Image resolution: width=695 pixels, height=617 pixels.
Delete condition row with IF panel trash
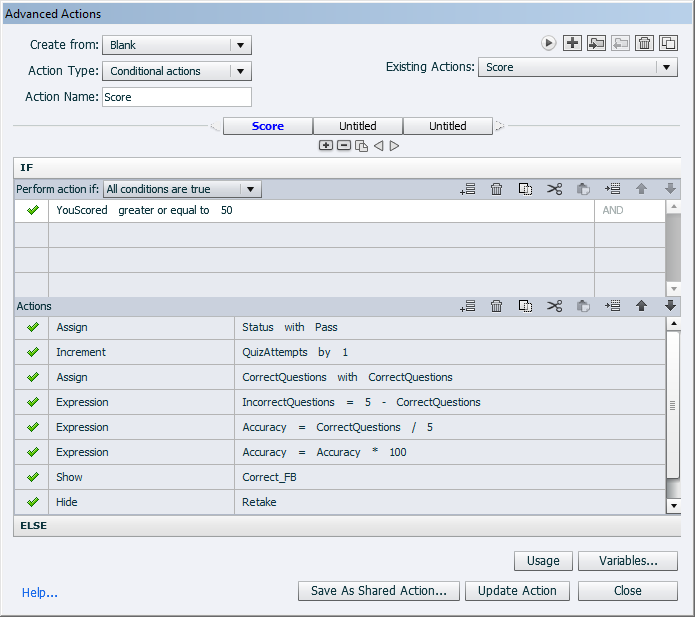496,189
